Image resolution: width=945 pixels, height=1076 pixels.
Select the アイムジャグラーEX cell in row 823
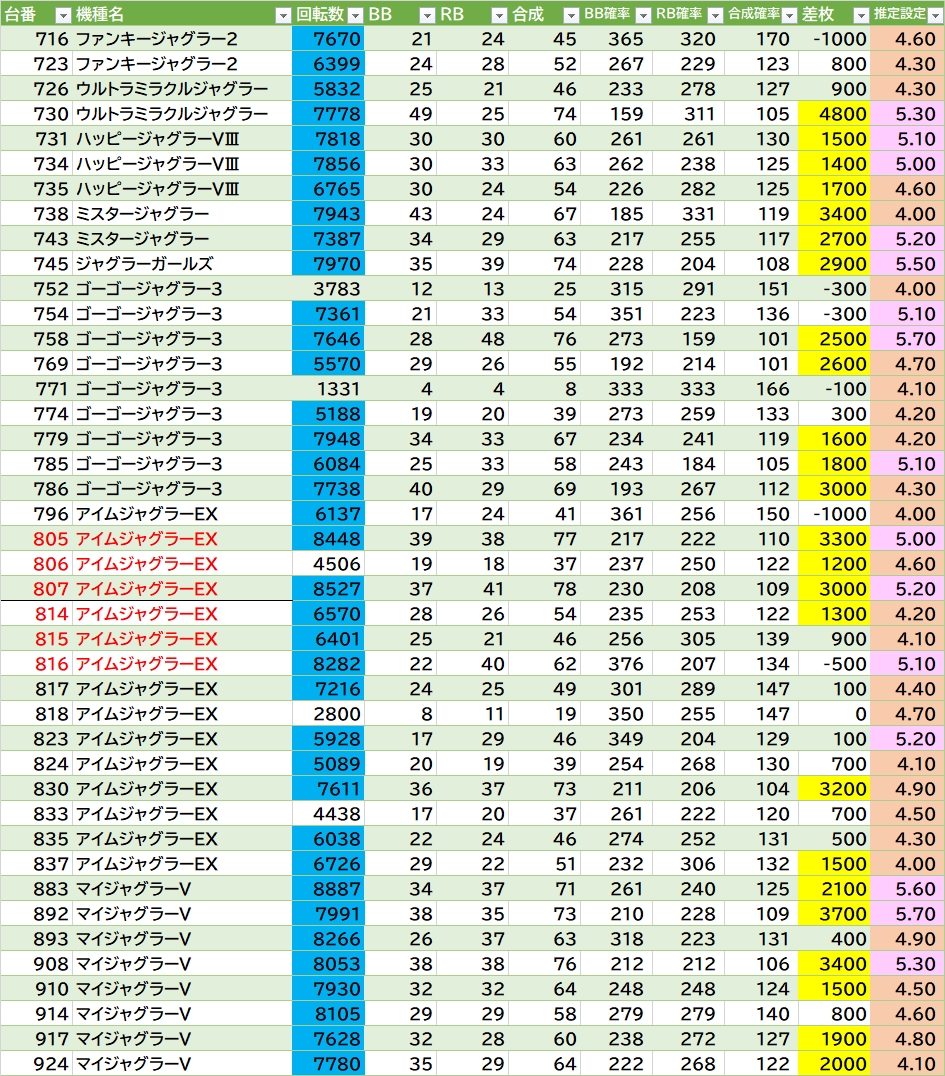(182, 739)
